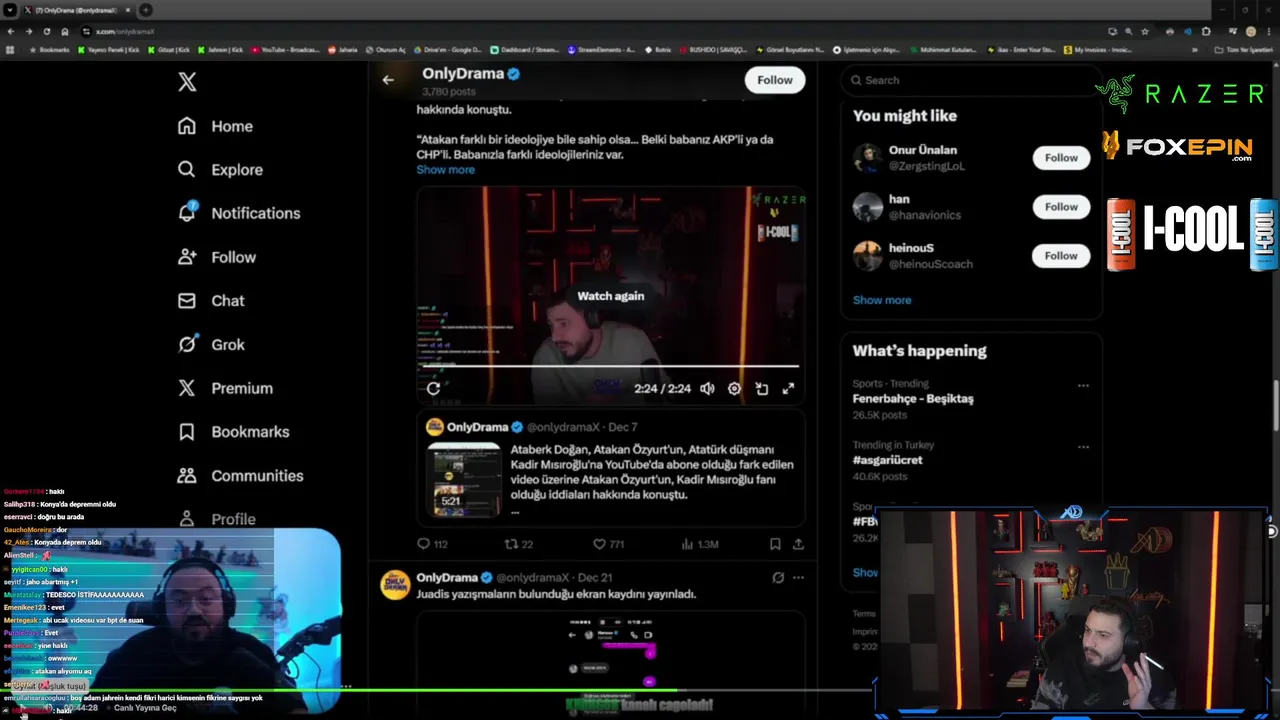View post analytics showing 1.3M views
This screenshot has width=1280, height=720.
[699, 544]
